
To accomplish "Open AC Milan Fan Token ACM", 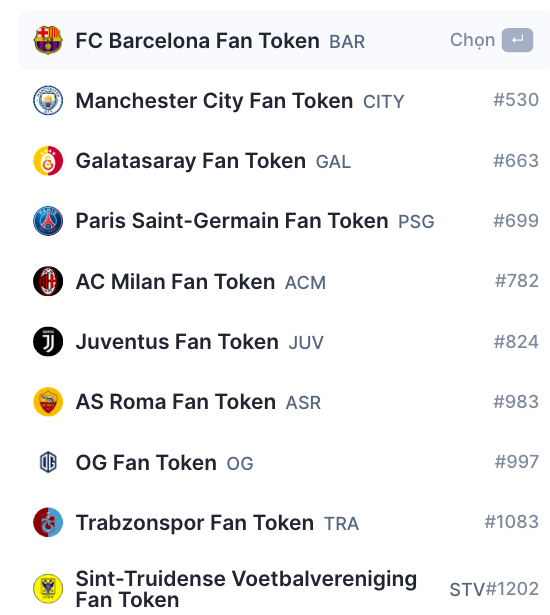I will [284, 281].
